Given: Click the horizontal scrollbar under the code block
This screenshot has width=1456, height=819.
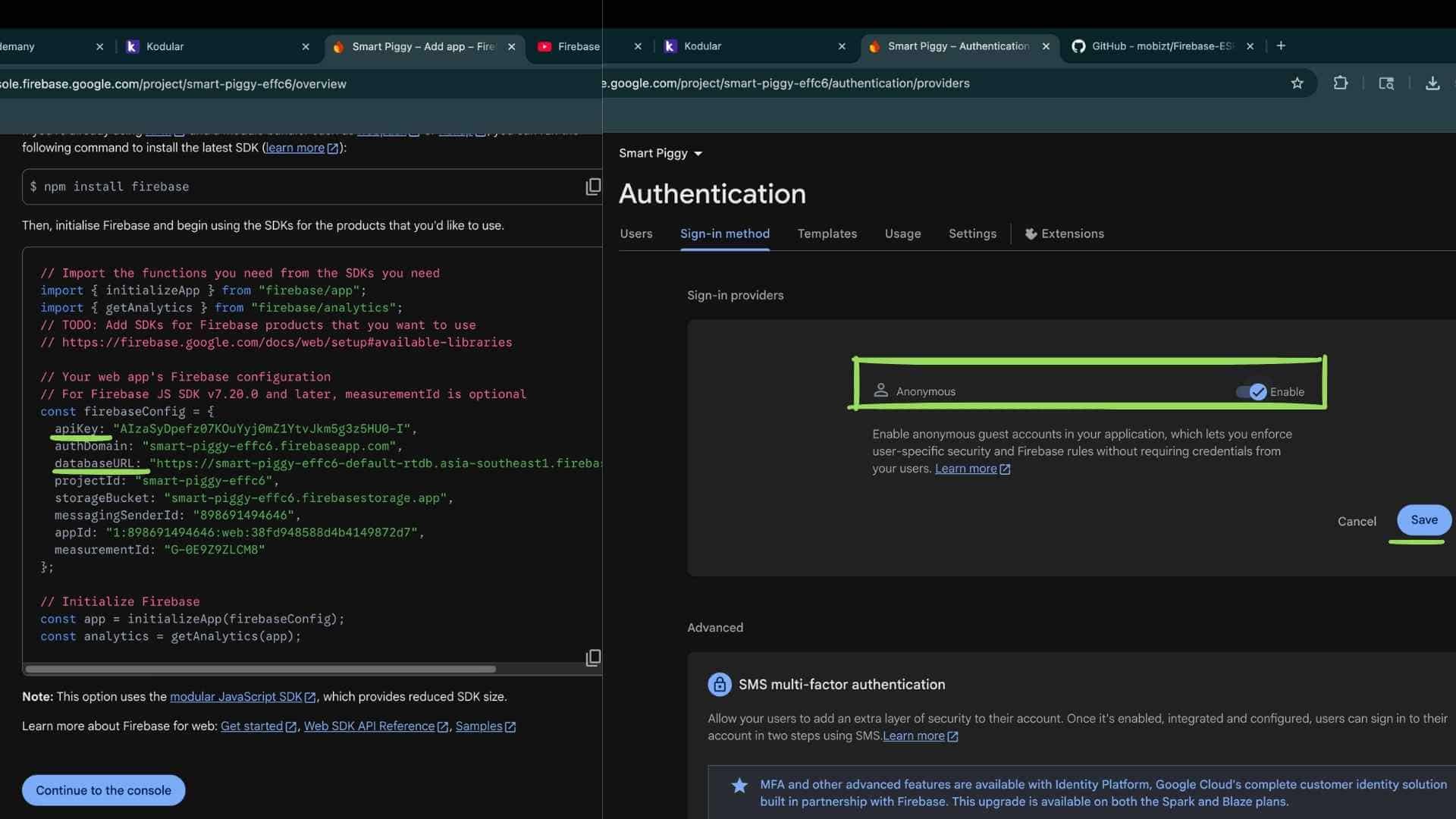Looking at the screenshot, I should click(x=260, y=670).
